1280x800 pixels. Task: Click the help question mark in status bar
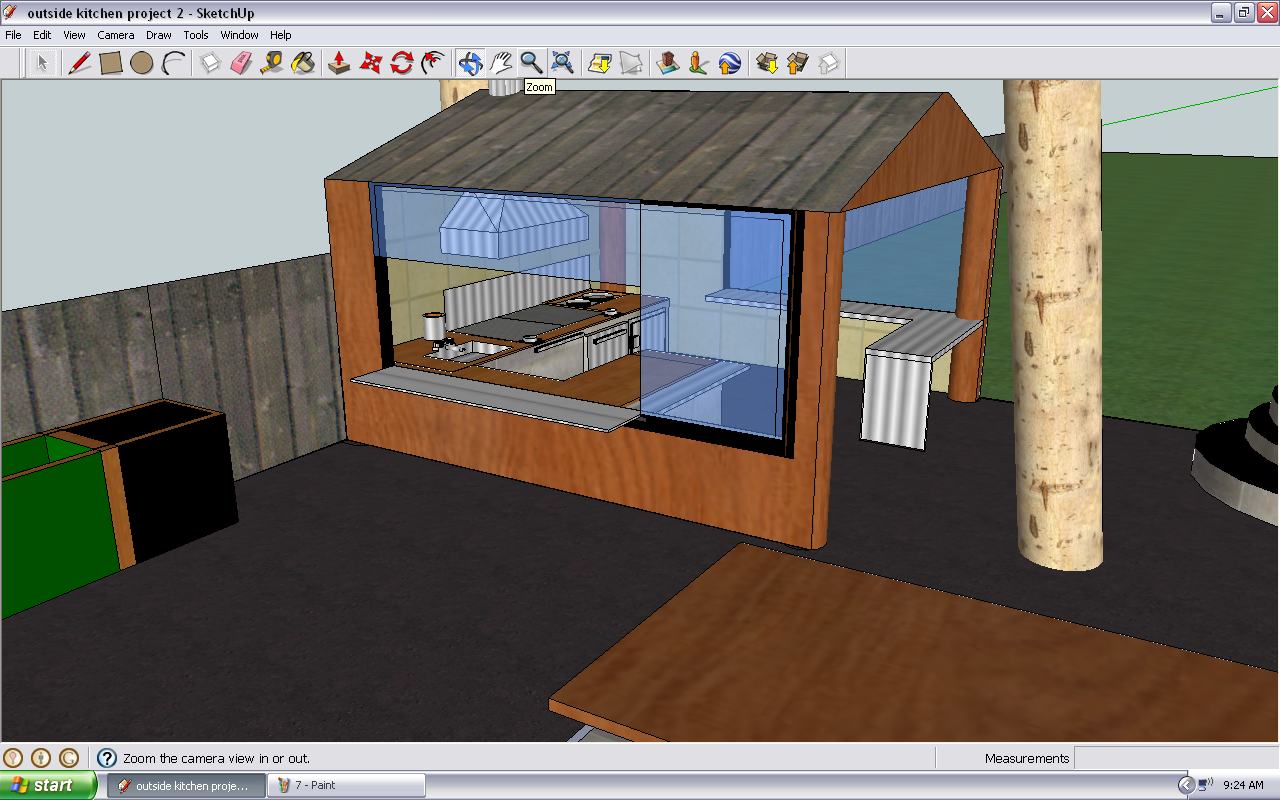tap(107, 758)
